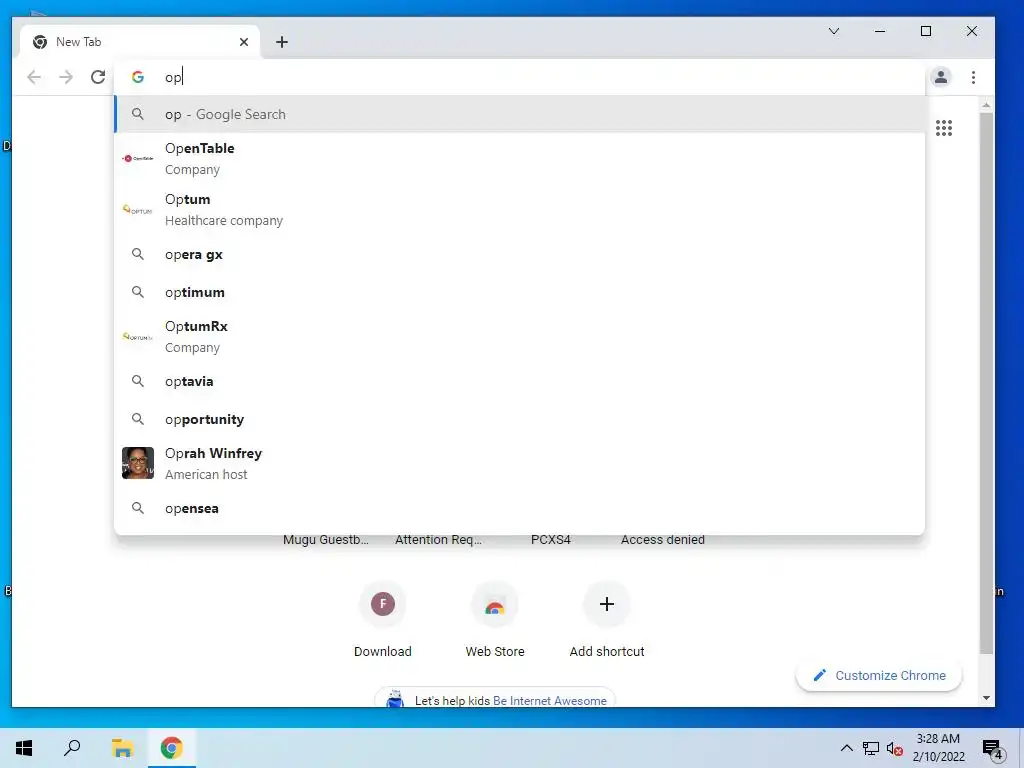Image resolution: width=1024 pixels, height=768 pixels.
Task: Click the vertical scrollbar thumb
Action: click(986, 383)
